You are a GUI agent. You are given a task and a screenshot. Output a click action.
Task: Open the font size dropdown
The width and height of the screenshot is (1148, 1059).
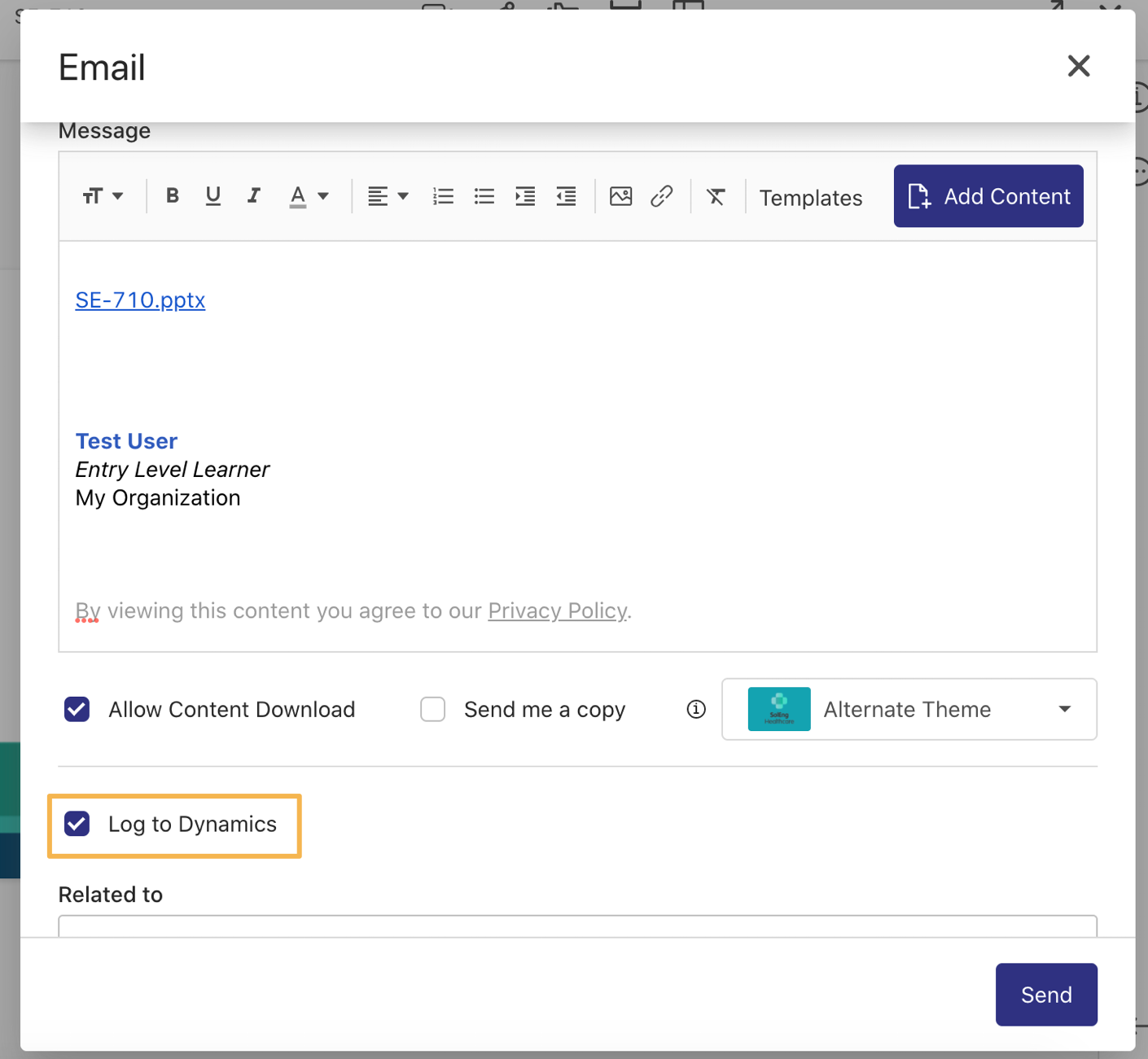pyautogui.click(x=103, y=196)
